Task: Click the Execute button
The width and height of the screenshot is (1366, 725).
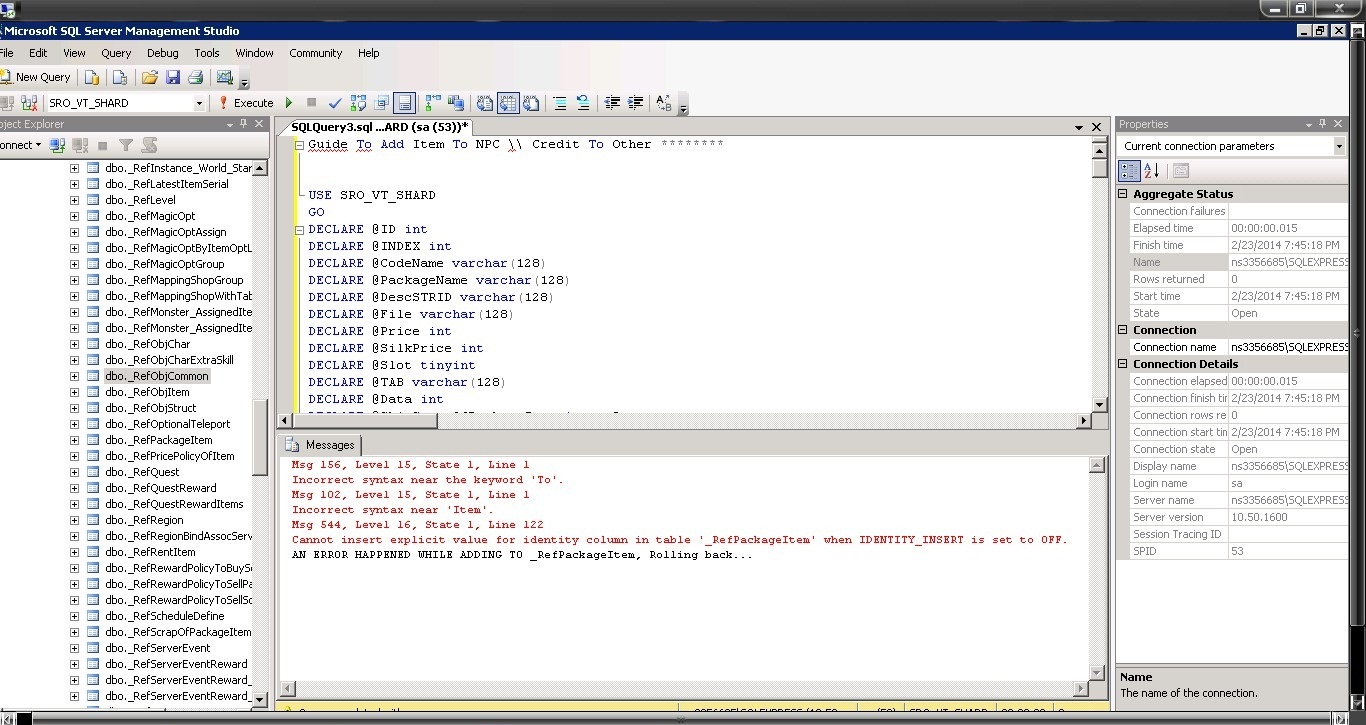Action: click(245, 103)
